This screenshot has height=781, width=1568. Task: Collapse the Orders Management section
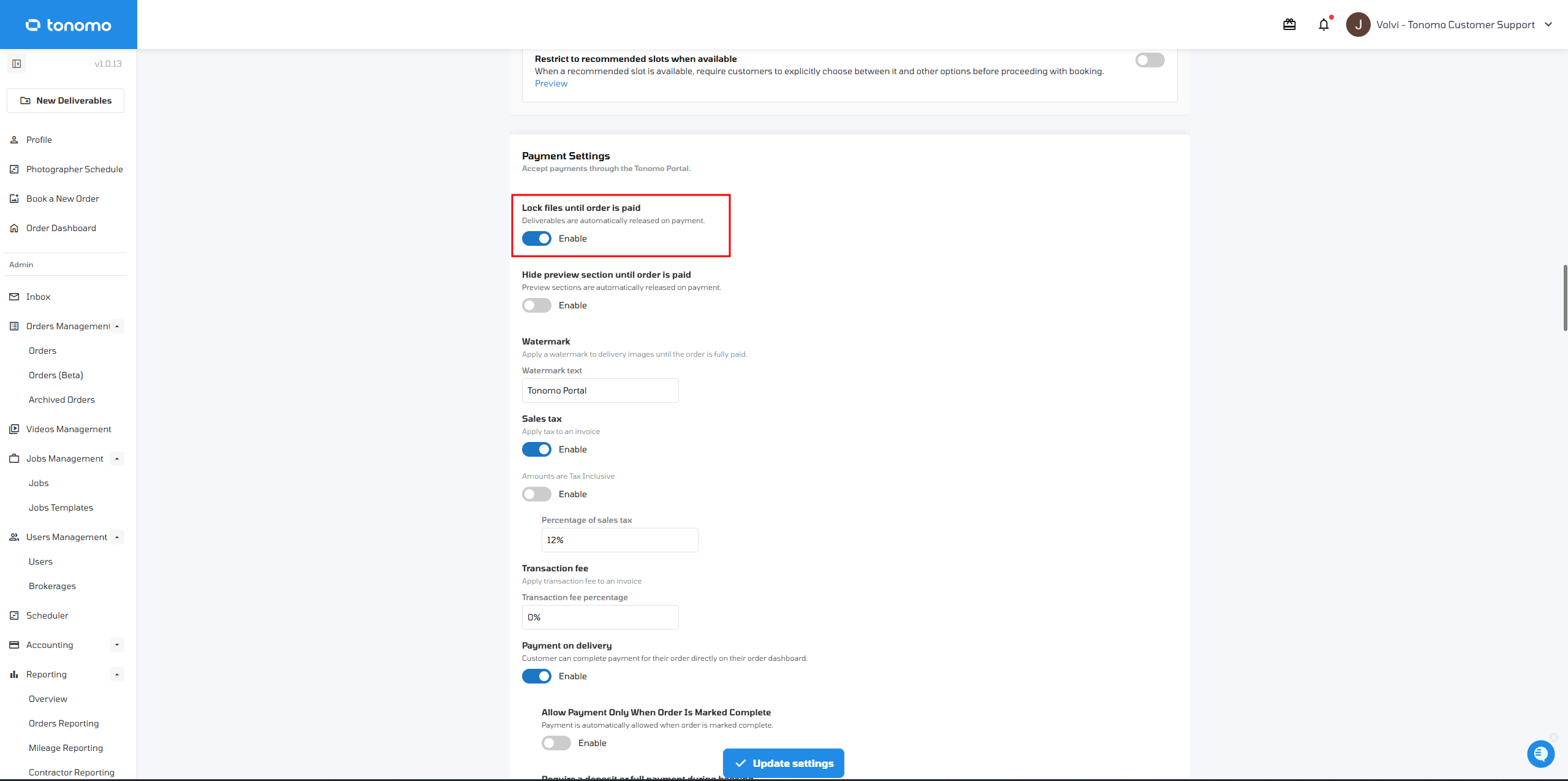click(x=117, y=326)
